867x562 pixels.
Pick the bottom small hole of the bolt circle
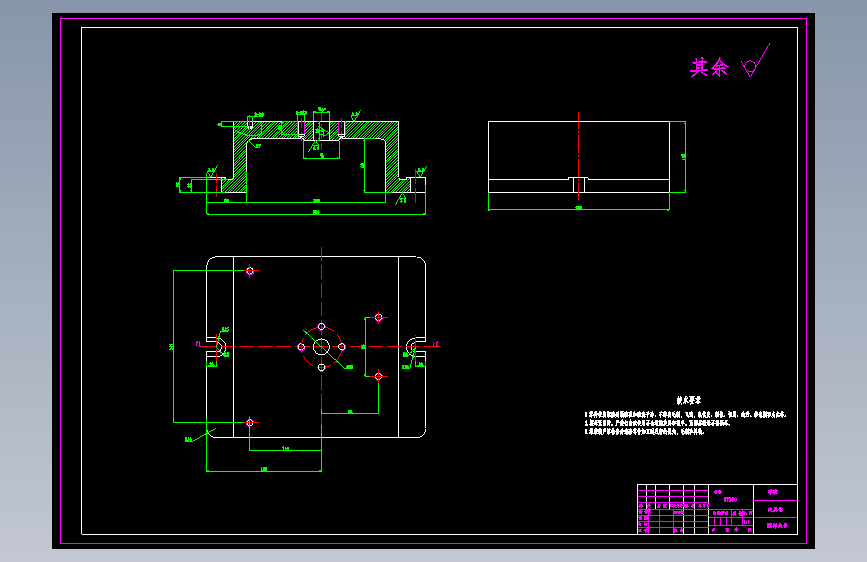pyautogui.click(x=321, y=367)
